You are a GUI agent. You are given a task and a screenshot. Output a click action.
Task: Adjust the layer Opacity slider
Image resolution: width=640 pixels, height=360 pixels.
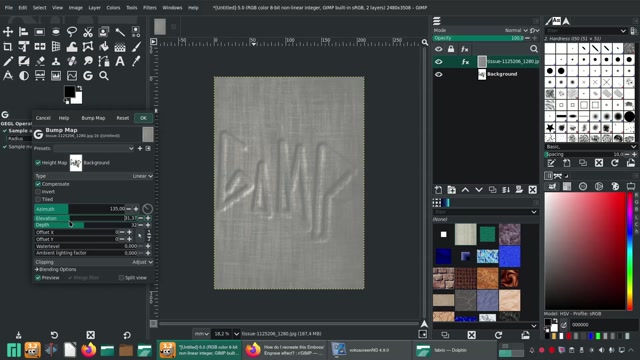click(479, 38)
